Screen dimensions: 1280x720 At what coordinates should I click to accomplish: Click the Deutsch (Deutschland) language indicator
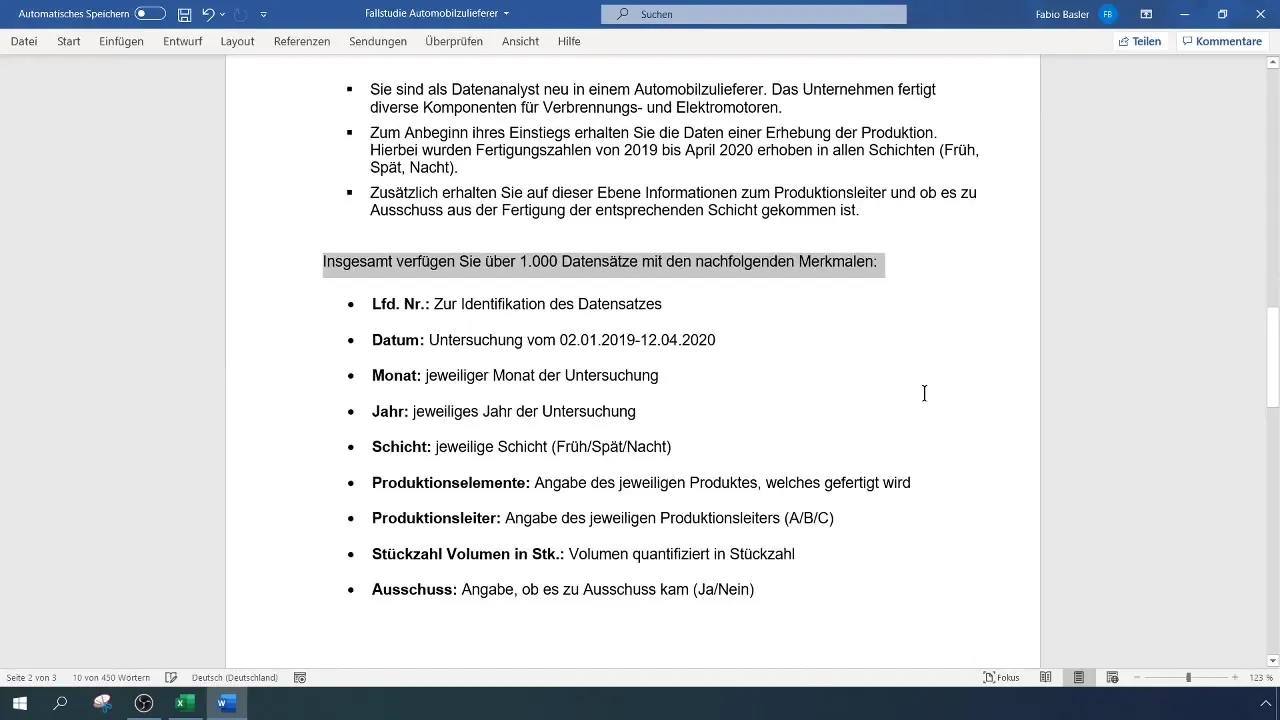pos(235,677)
